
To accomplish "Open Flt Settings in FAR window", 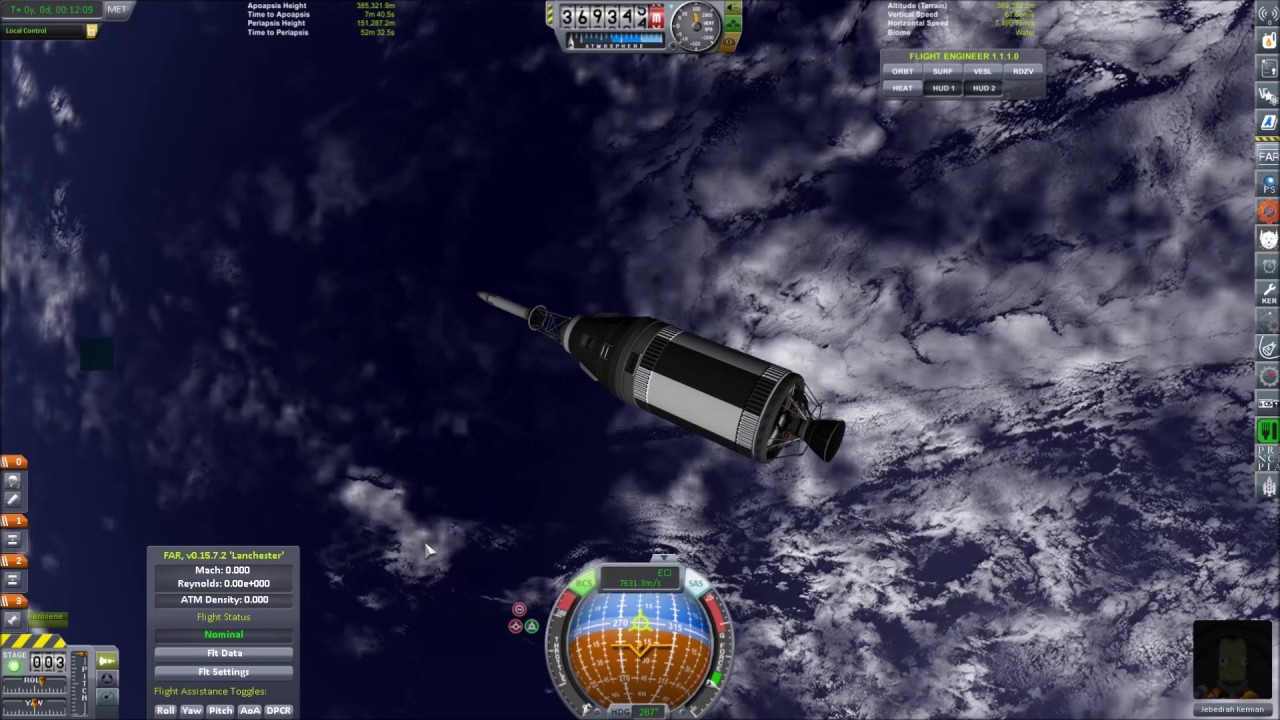I will click(224, 672).
